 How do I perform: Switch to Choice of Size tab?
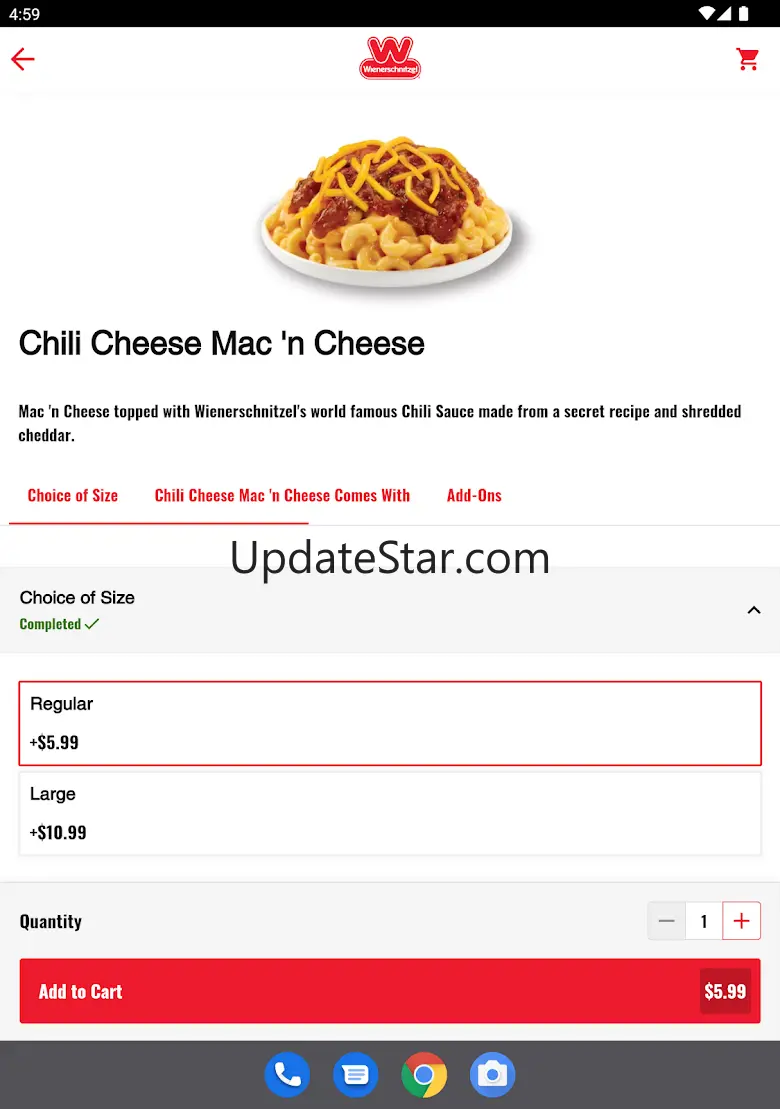click(73, 496)
